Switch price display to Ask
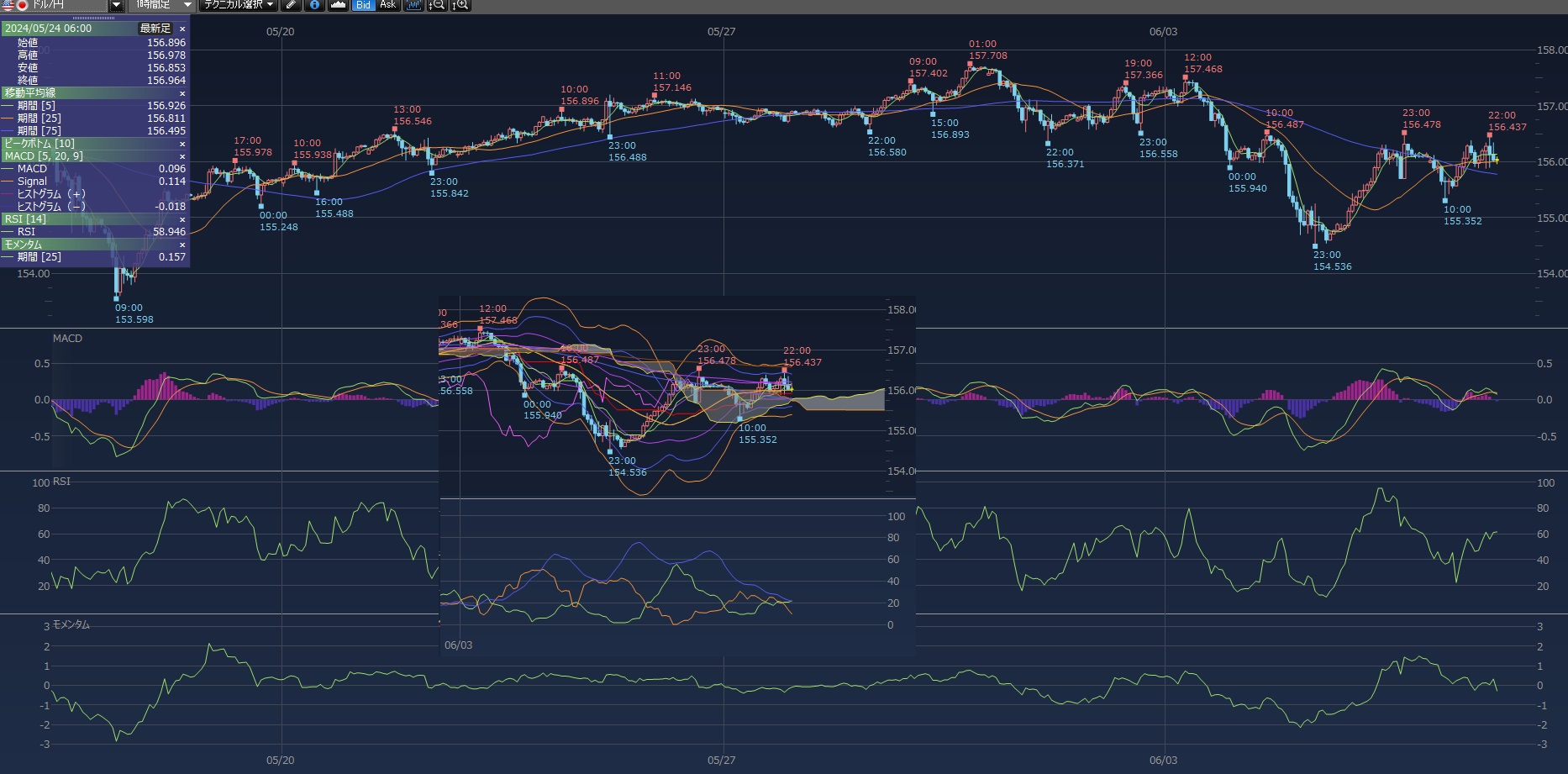This screenshot has height=774, width=1568. (x=387, y=5)
